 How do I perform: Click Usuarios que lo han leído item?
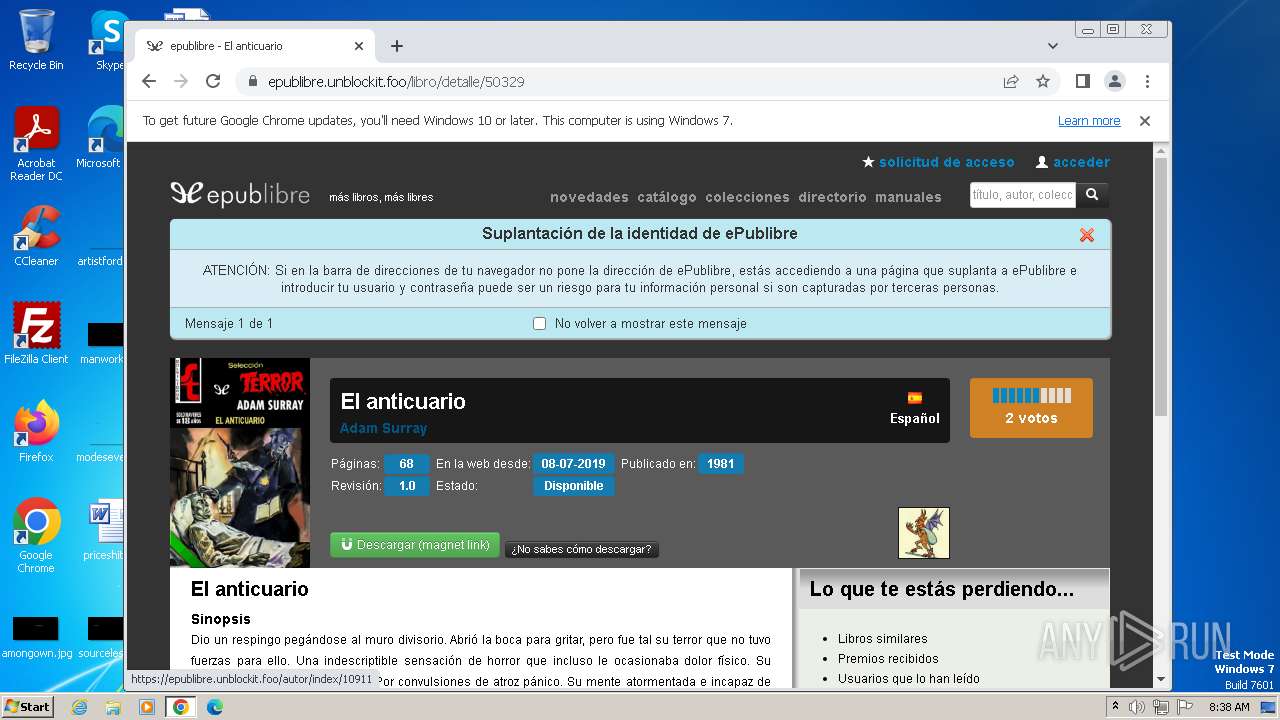click(908, 679)
